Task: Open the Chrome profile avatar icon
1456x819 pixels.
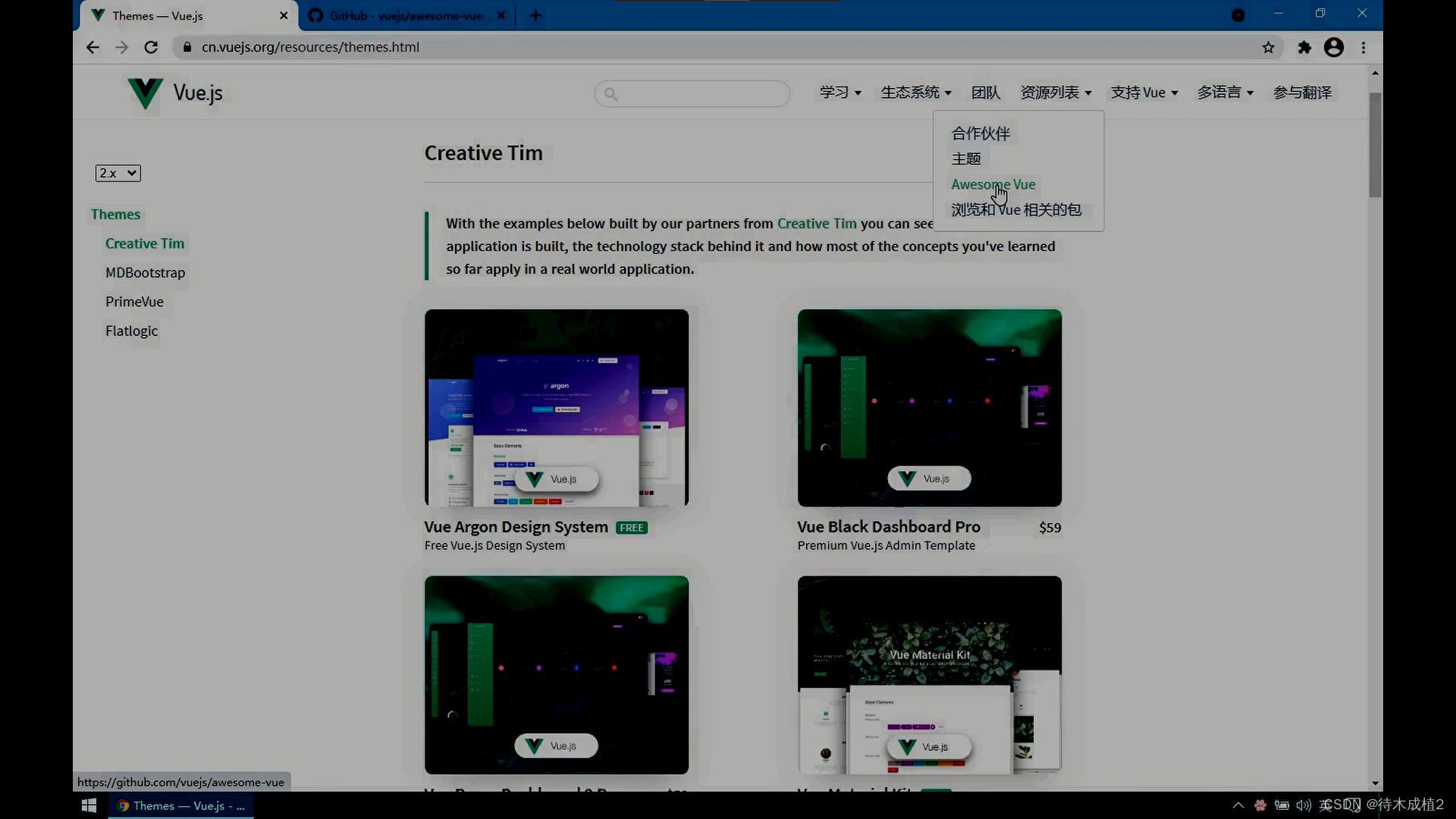Action: coord(1334,47)
